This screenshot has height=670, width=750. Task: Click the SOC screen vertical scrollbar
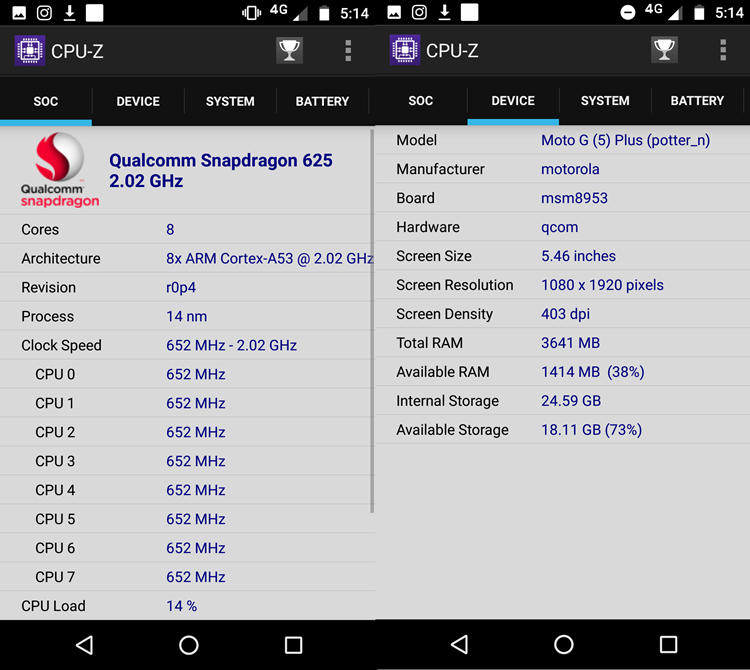coord(372,320)
